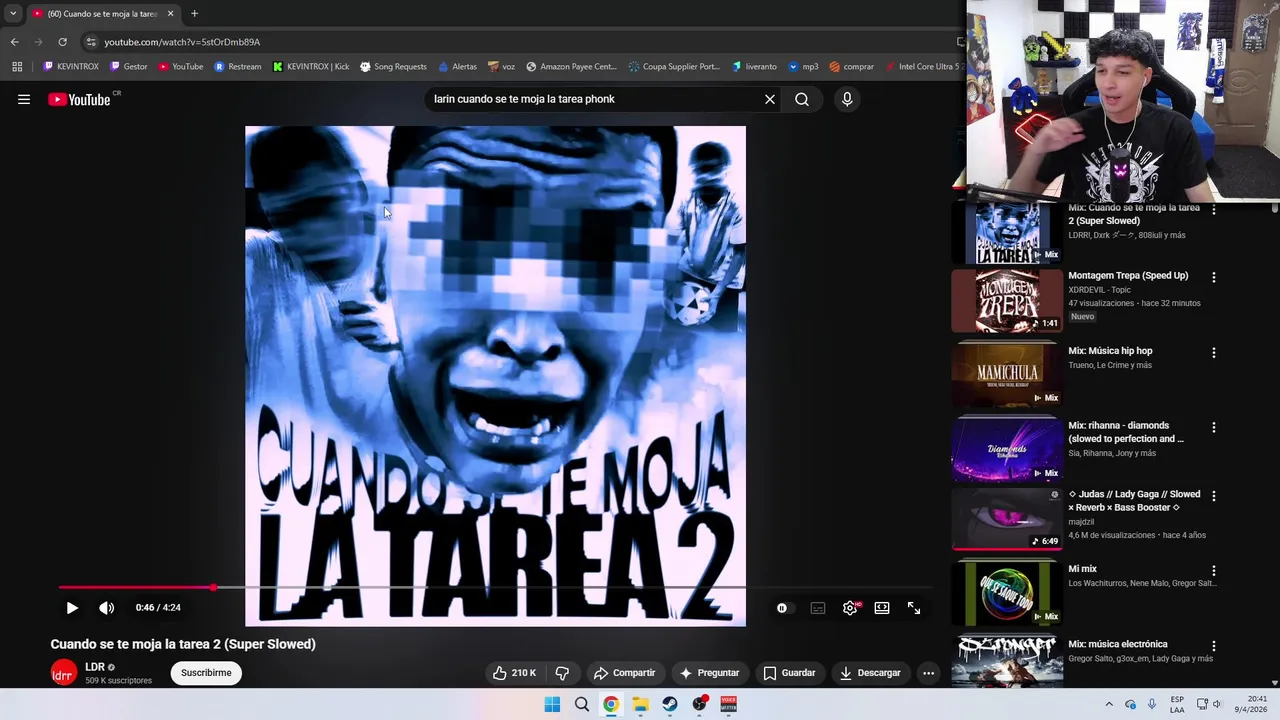Open Mi mix title
Image resolution: width=1280 pixels, height=720 pixels.
1082,569
